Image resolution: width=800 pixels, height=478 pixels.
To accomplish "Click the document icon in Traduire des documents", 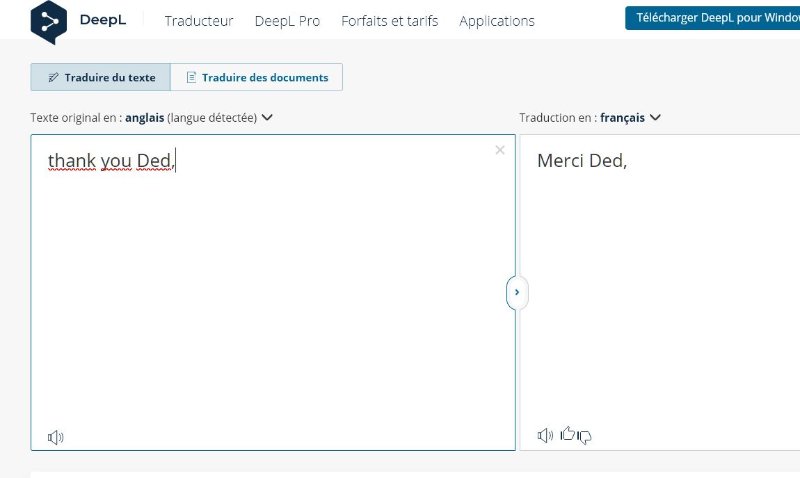I will [191, 78].
